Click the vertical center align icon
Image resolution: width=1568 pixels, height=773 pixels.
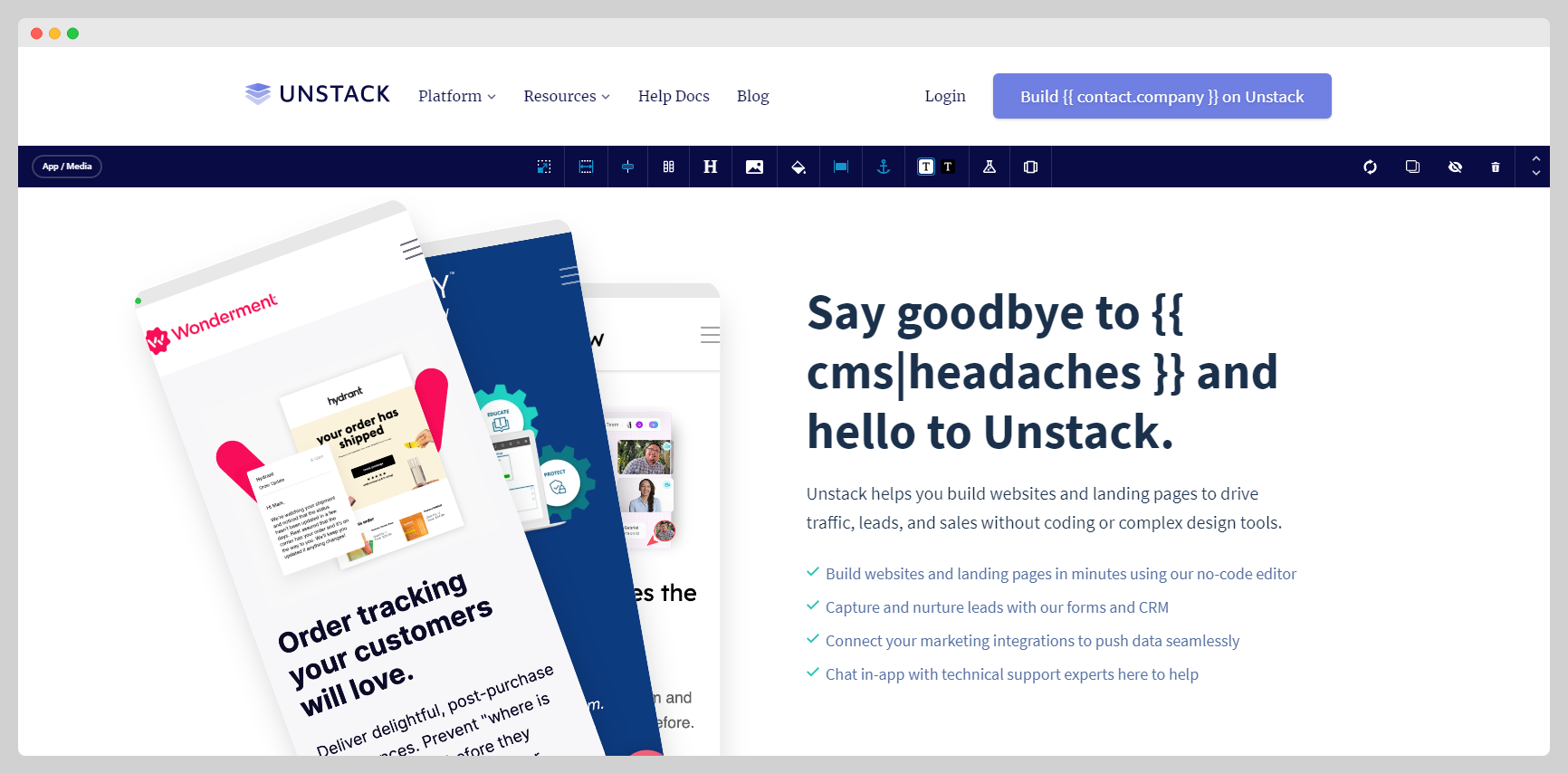click(627, 167)
